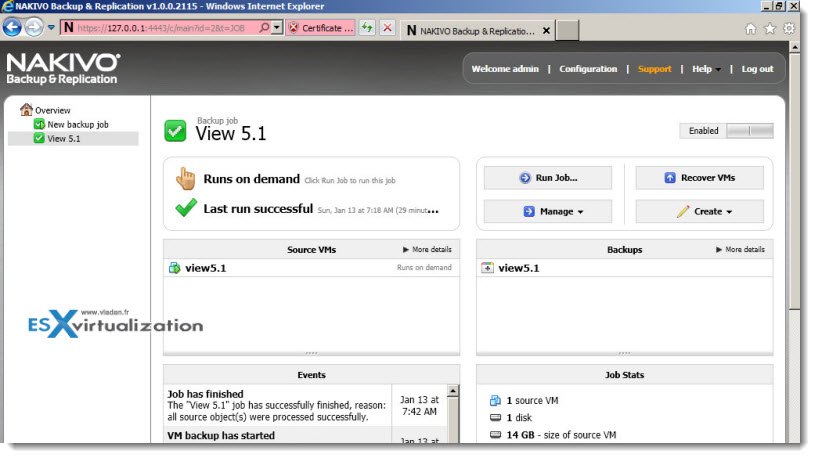Image resolution: width=815 pixels, height=458 pixels.
Task: Click the page vertical scrollbar thumb
Action: 795,182
